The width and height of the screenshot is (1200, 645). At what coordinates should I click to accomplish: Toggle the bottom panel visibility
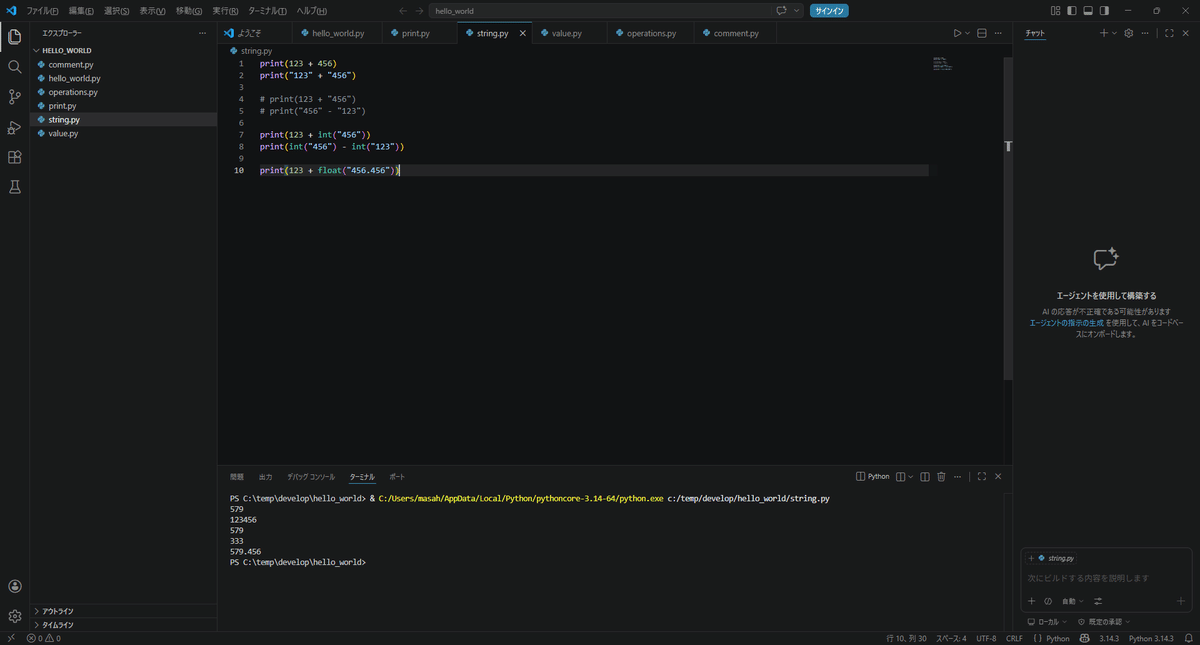[x=1088, y=11]
